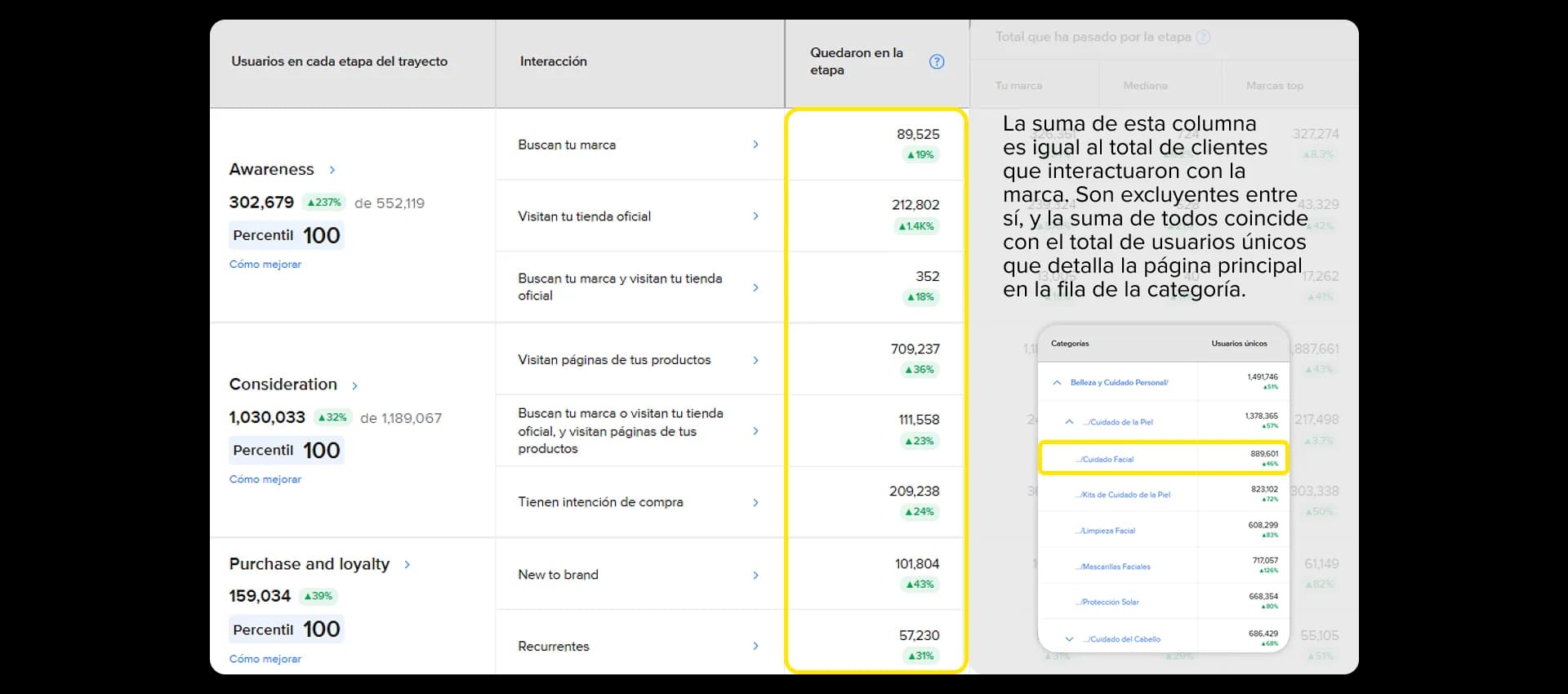1568x694 pixels.
Task: Select the Limpieza Facial category row
Action: [1163, 531]
